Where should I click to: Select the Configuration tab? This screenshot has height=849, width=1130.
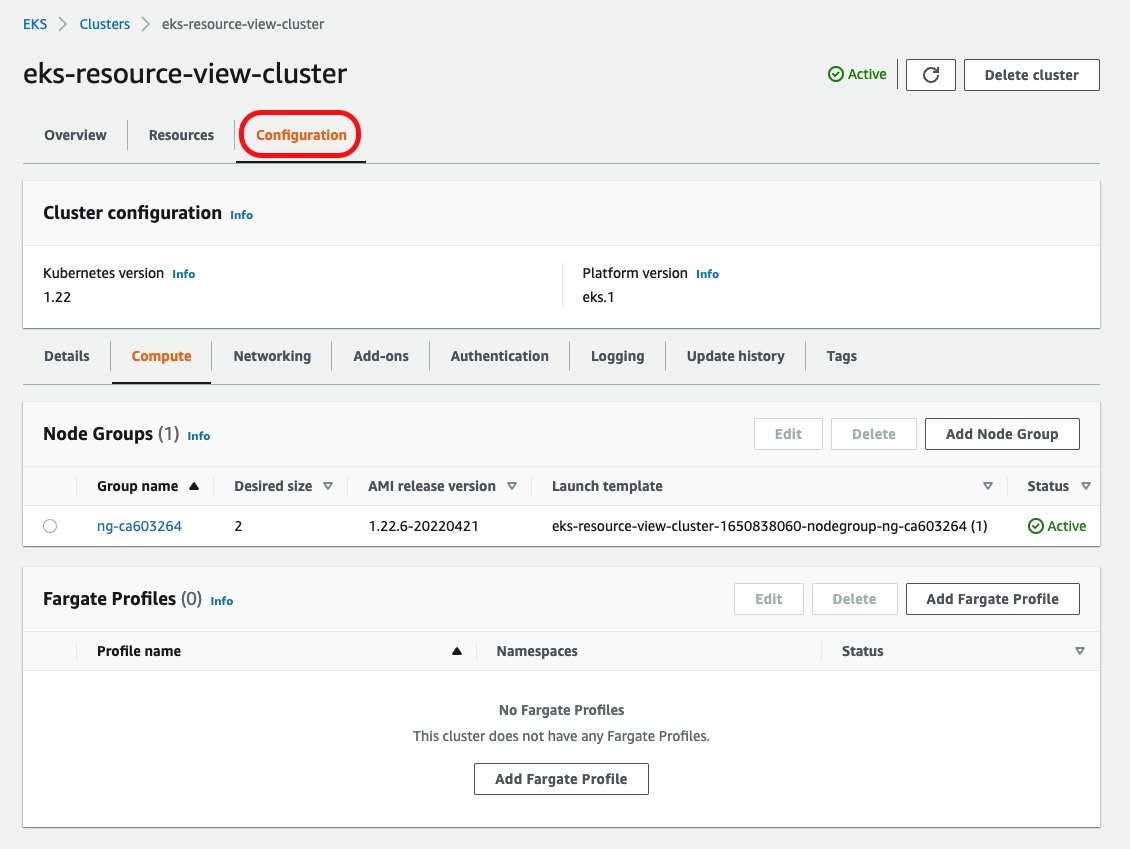point(301,135)
